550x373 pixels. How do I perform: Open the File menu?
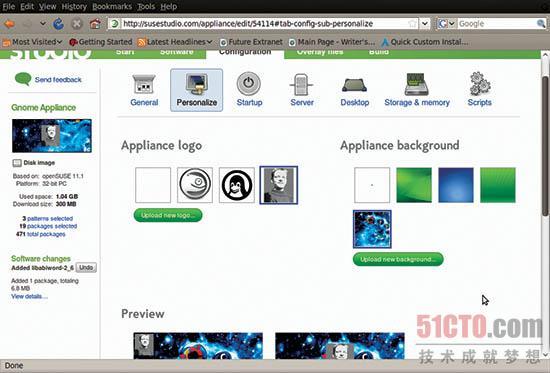pyautogui.click(x=9, y=7)
